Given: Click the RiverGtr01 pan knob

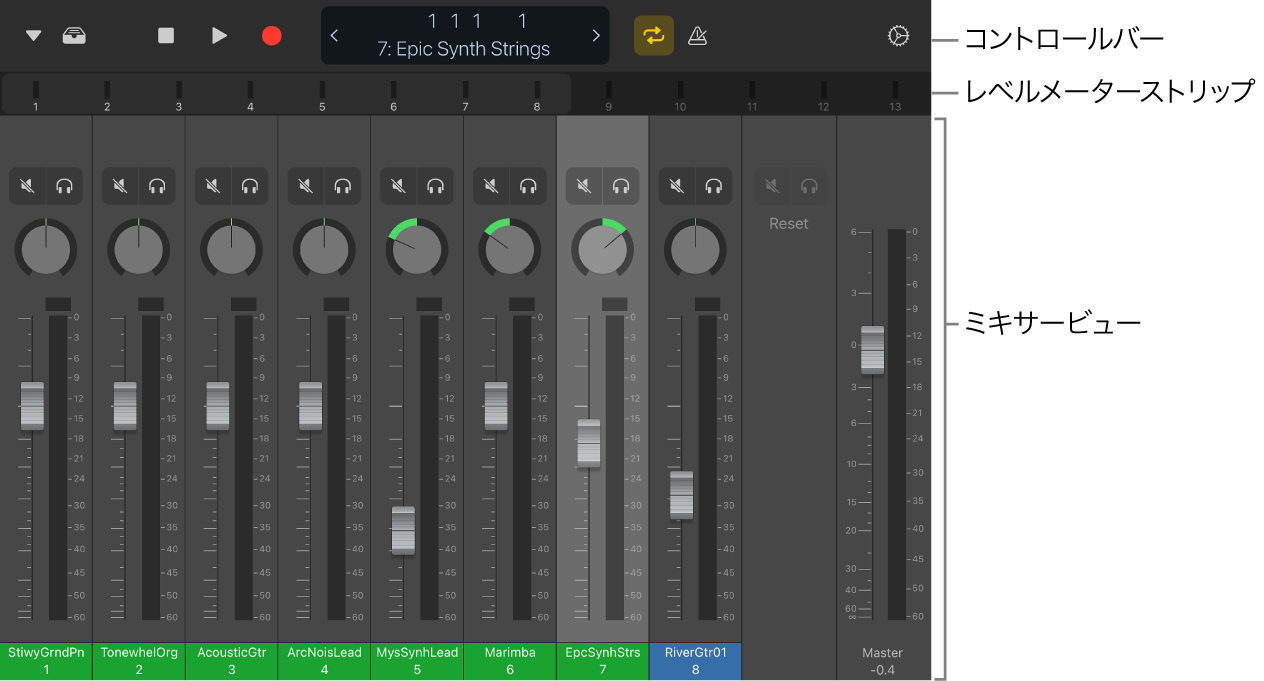Looking at the screenshot, I should (x=695, y=248).
